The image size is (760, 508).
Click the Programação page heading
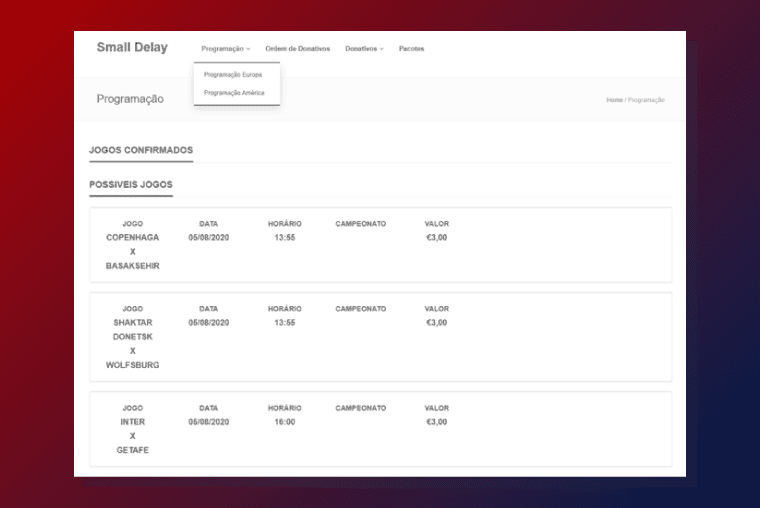coord(130,99)
